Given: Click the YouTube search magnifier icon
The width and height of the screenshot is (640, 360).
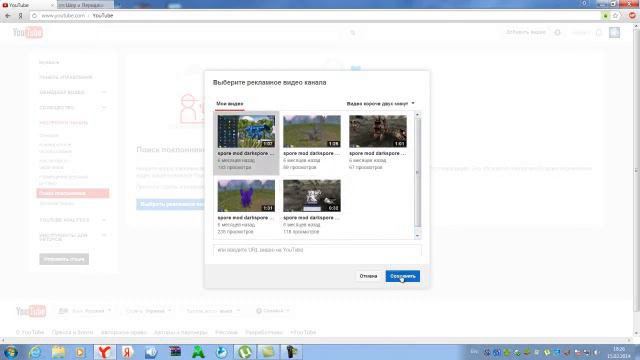Looking at the screenshot, I should (353, 33).
